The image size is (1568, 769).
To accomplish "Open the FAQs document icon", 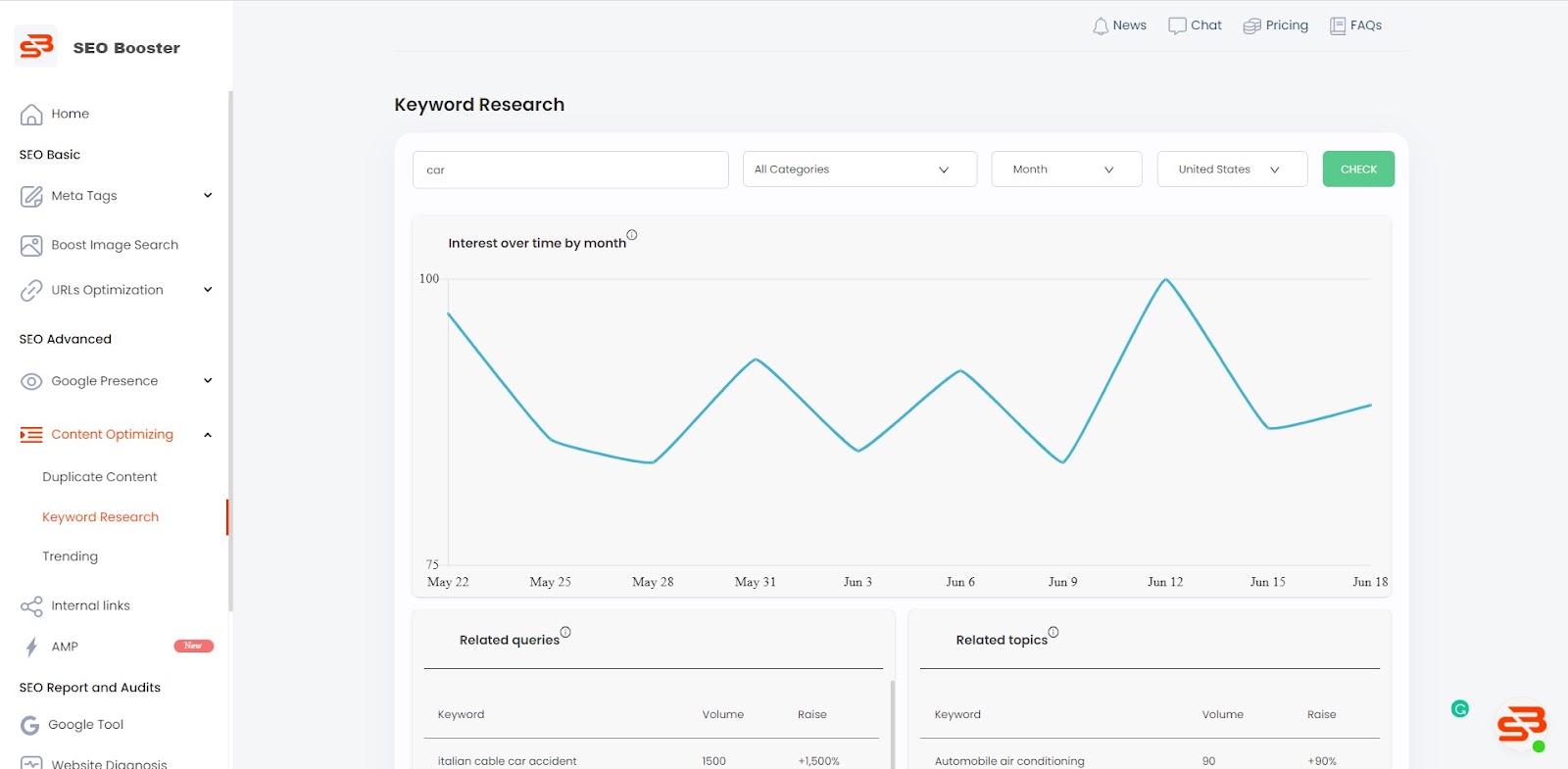I will point(1338,25).
